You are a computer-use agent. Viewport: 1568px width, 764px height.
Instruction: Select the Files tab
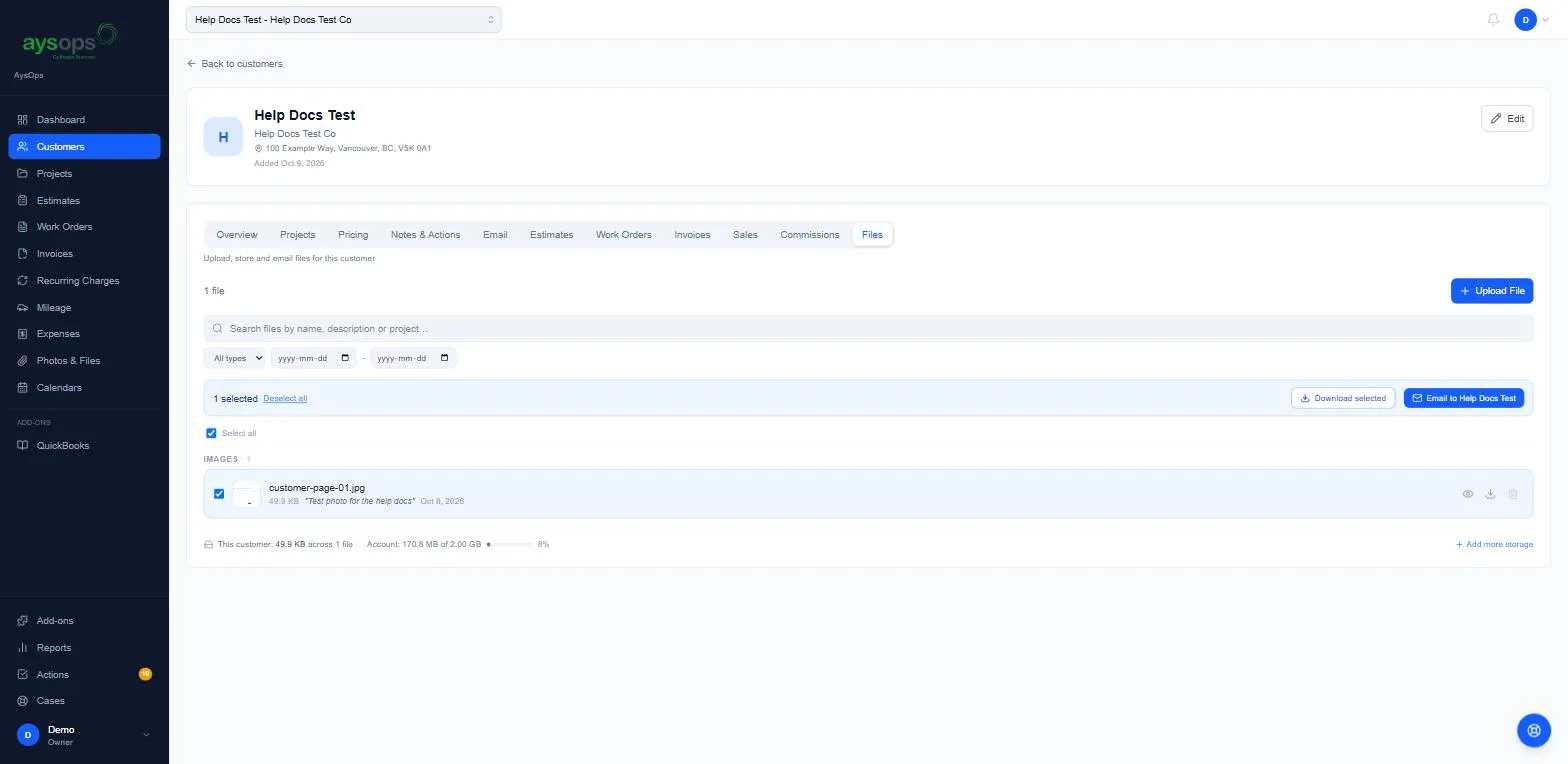click(x=872, y=235)
